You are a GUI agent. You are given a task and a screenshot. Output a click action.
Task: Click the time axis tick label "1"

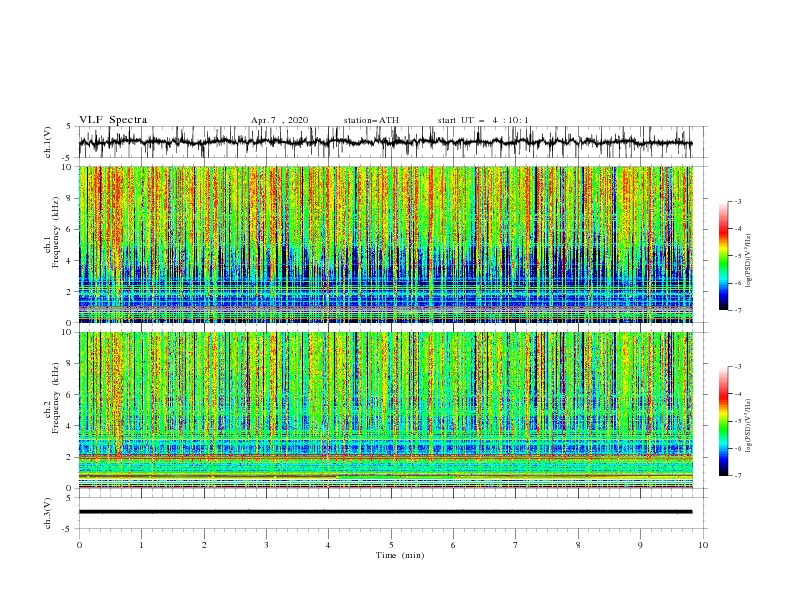point(141,545)
